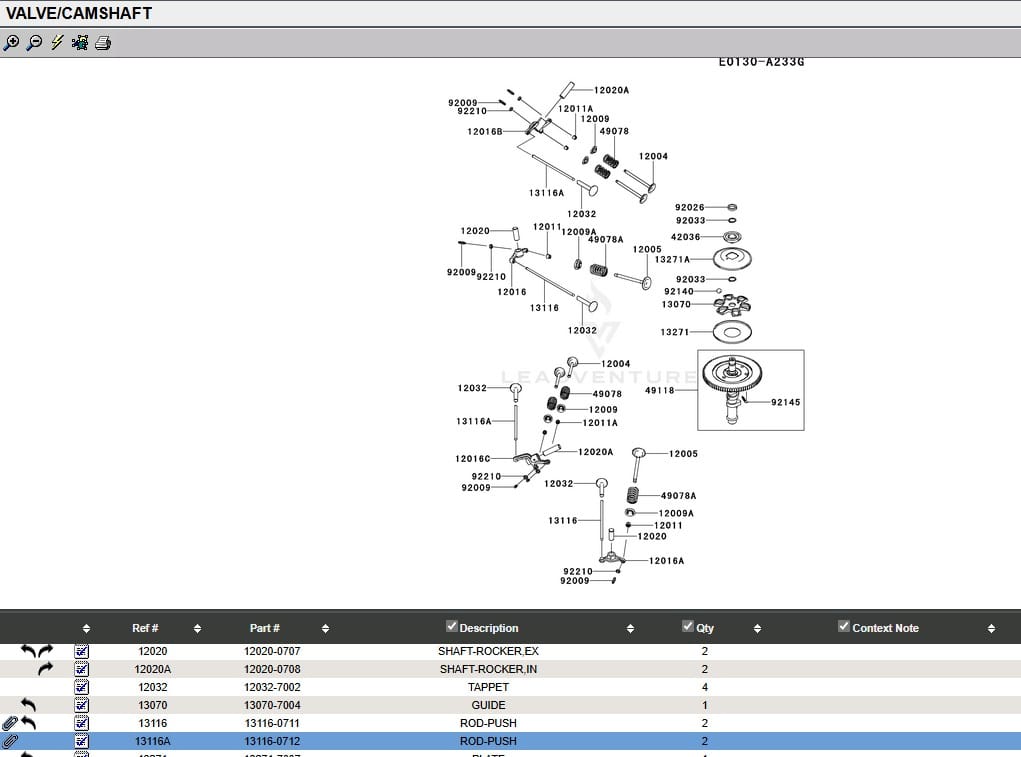
Task: Click the forward arrow icon on row 12020A
Action: 45,669
